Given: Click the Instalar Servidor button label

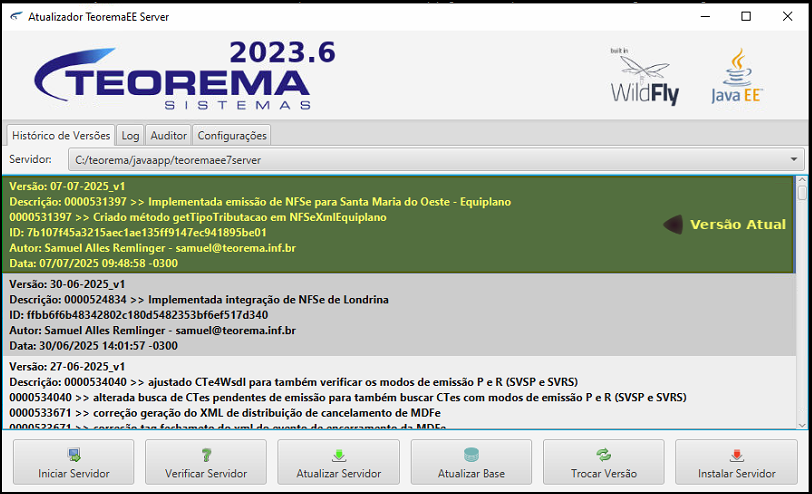Looking at the screenshot, I should coord(736,473).
